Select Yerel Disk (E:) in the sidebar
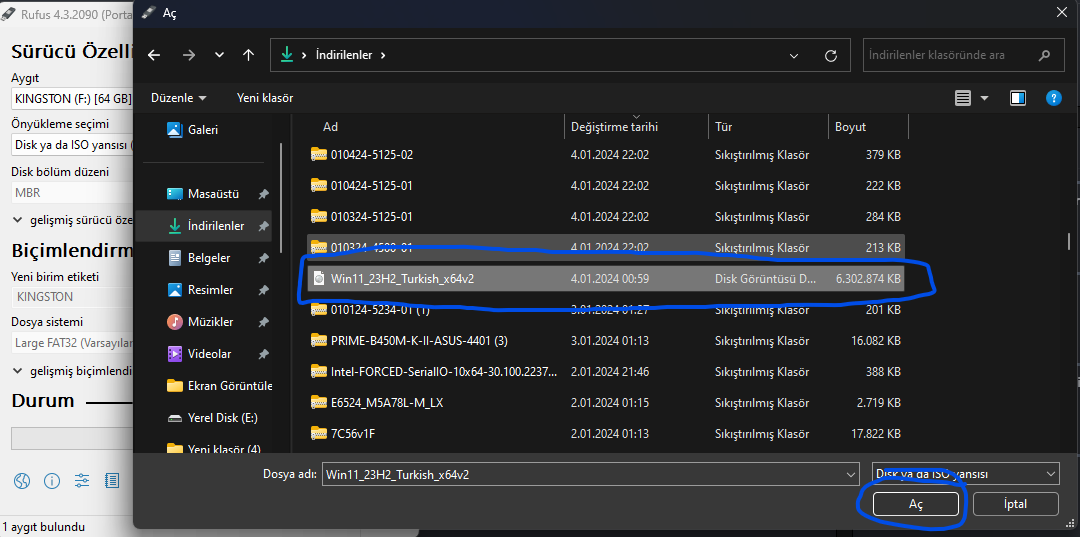The image size is (1080, 537). click(x=222, y=418)
